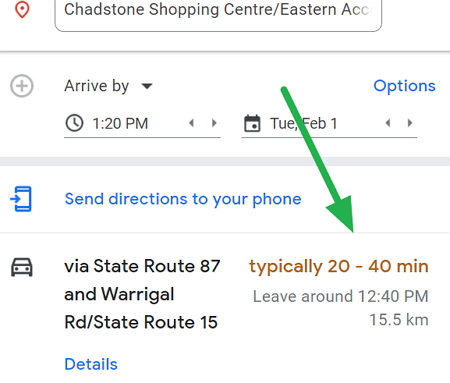Image resolution: width=450 pixels, height=383 pixels.
Task: Select the route via State Route 87
Action: click(x=142, y=294)
